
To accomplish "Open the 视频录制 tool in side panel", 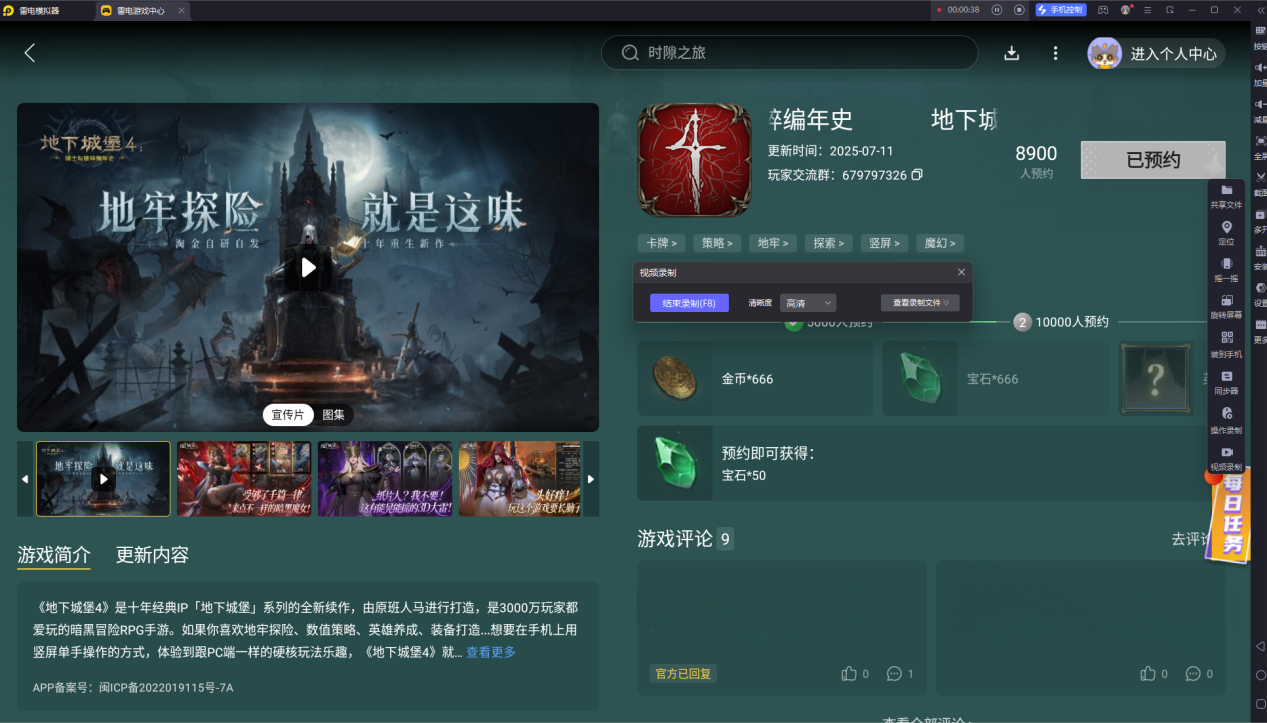I will 1226,459.
